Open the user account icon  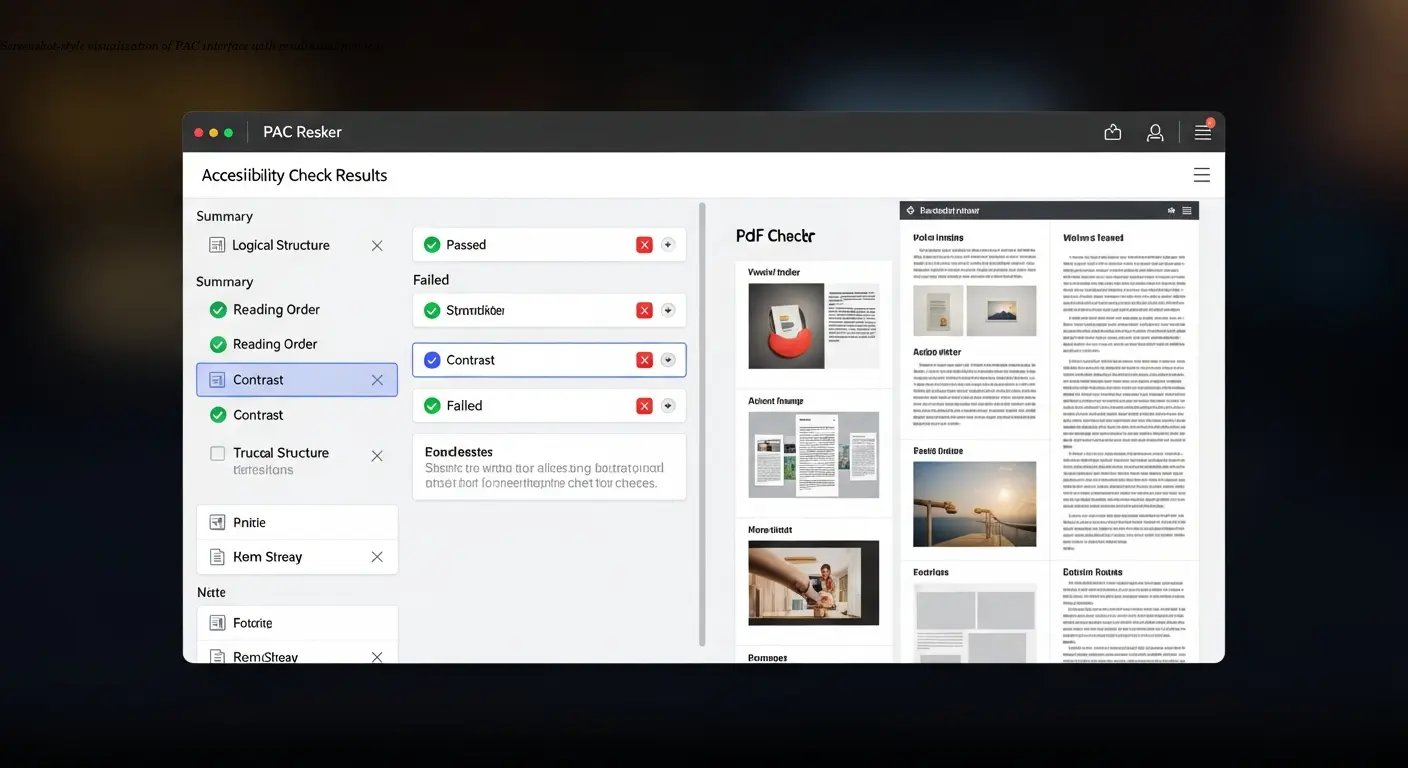click(1155, 131)
